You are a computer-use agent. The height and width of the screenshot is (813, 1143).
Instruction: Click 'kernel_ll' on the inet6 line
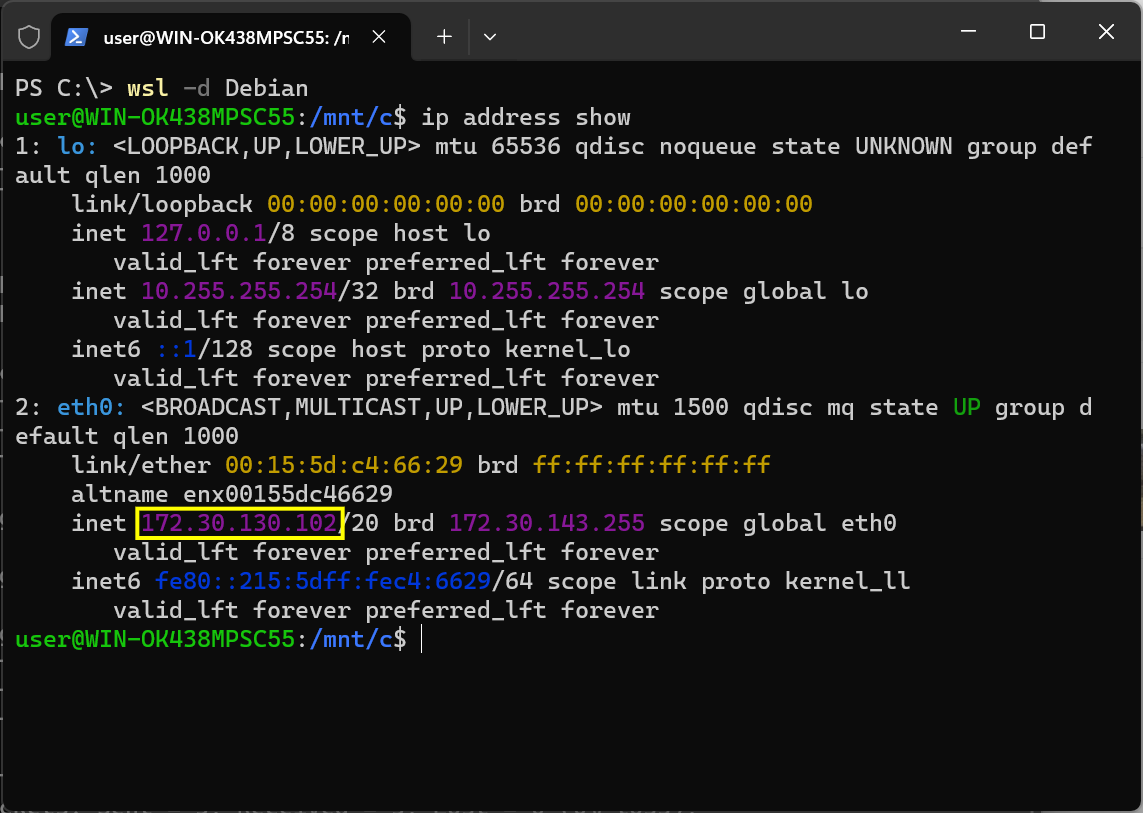[848, 581]
